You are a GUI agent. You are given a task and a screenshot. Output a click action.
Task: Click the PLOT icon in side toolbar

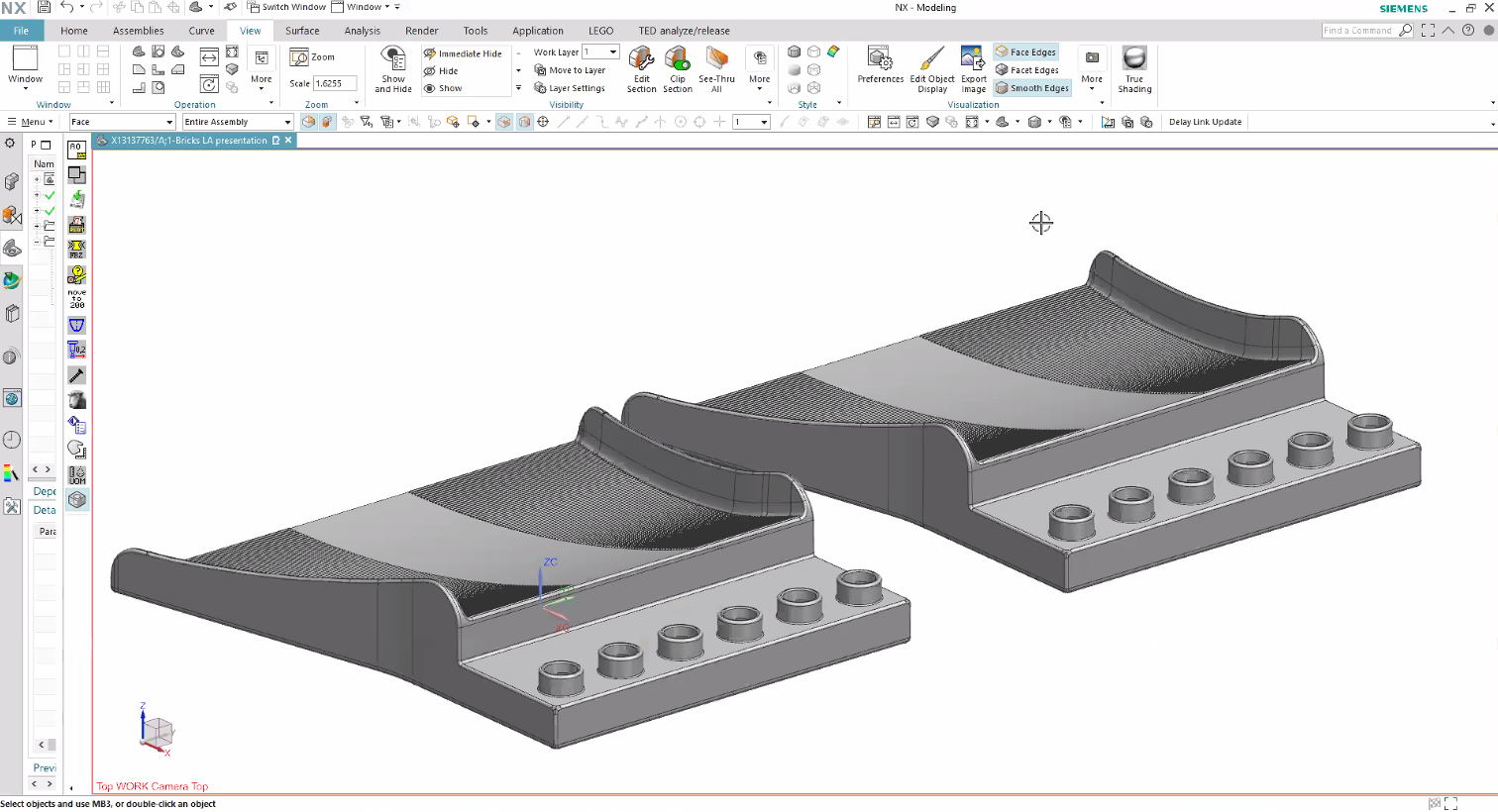[76, 226]
